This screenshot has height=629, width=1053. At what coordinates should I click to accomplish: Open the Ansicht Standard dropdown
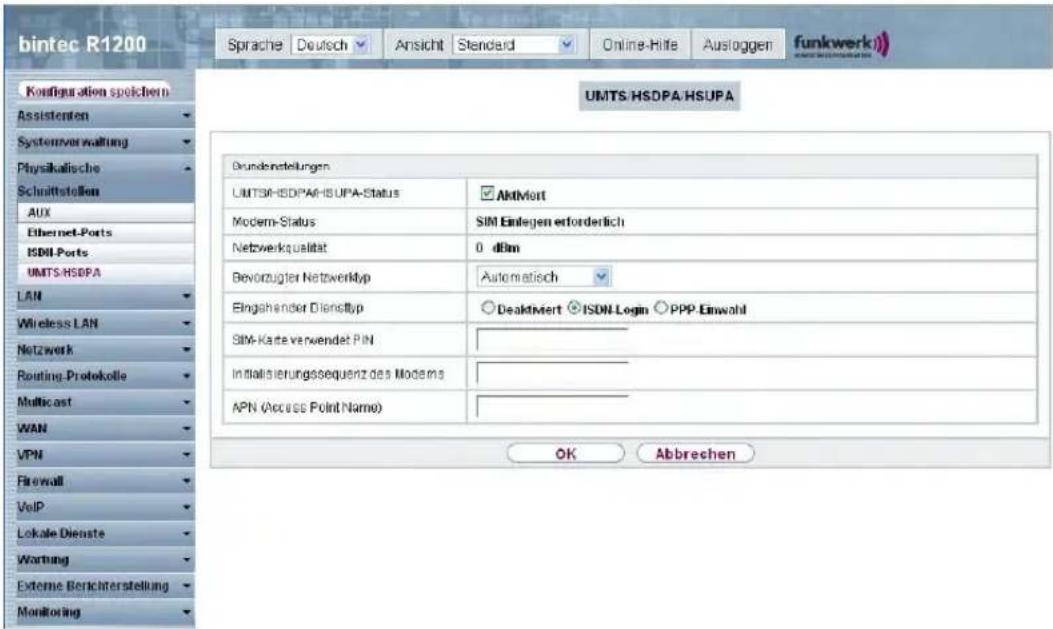point(515,45)
